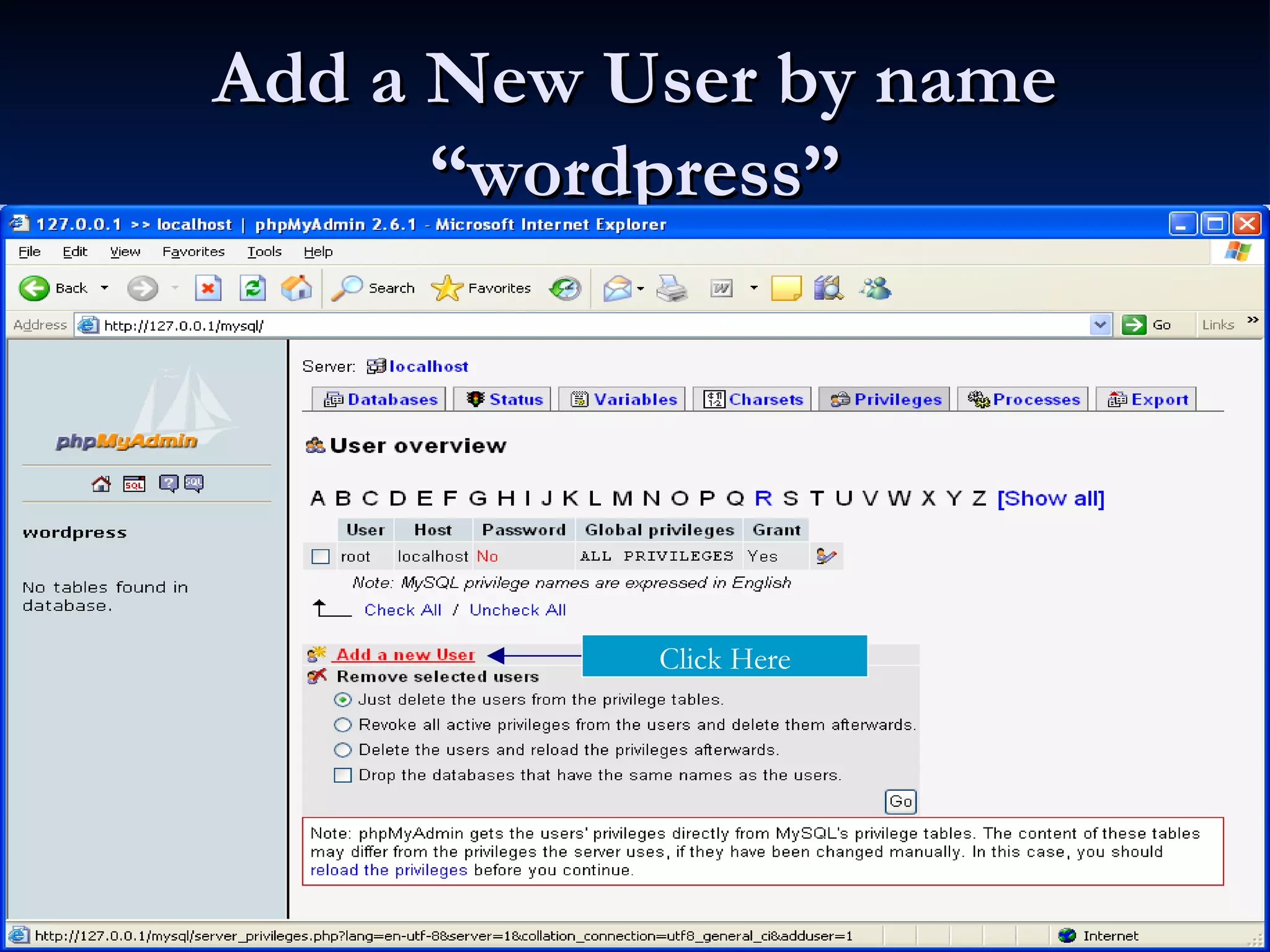Go to the browser Home page icon
The height and width of the screenshot is (952, 1270).
coord(296,288)
